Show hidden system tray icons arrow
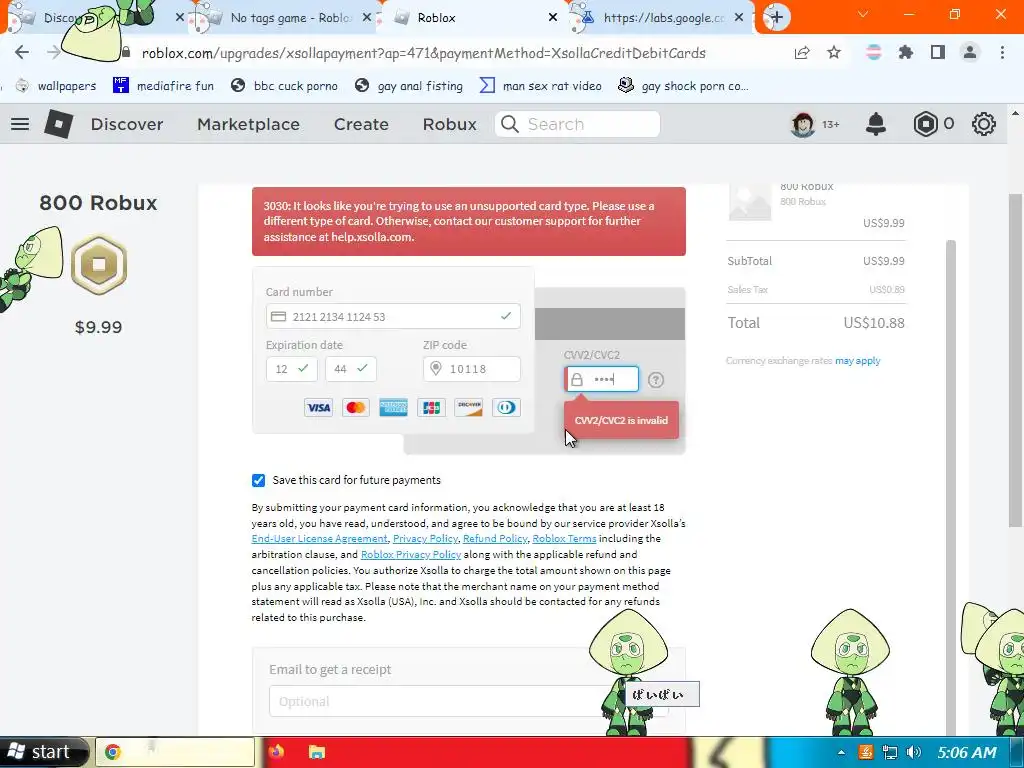This screenshot has height=768, width=1024. pyautogui.click(x=841, y=752)
